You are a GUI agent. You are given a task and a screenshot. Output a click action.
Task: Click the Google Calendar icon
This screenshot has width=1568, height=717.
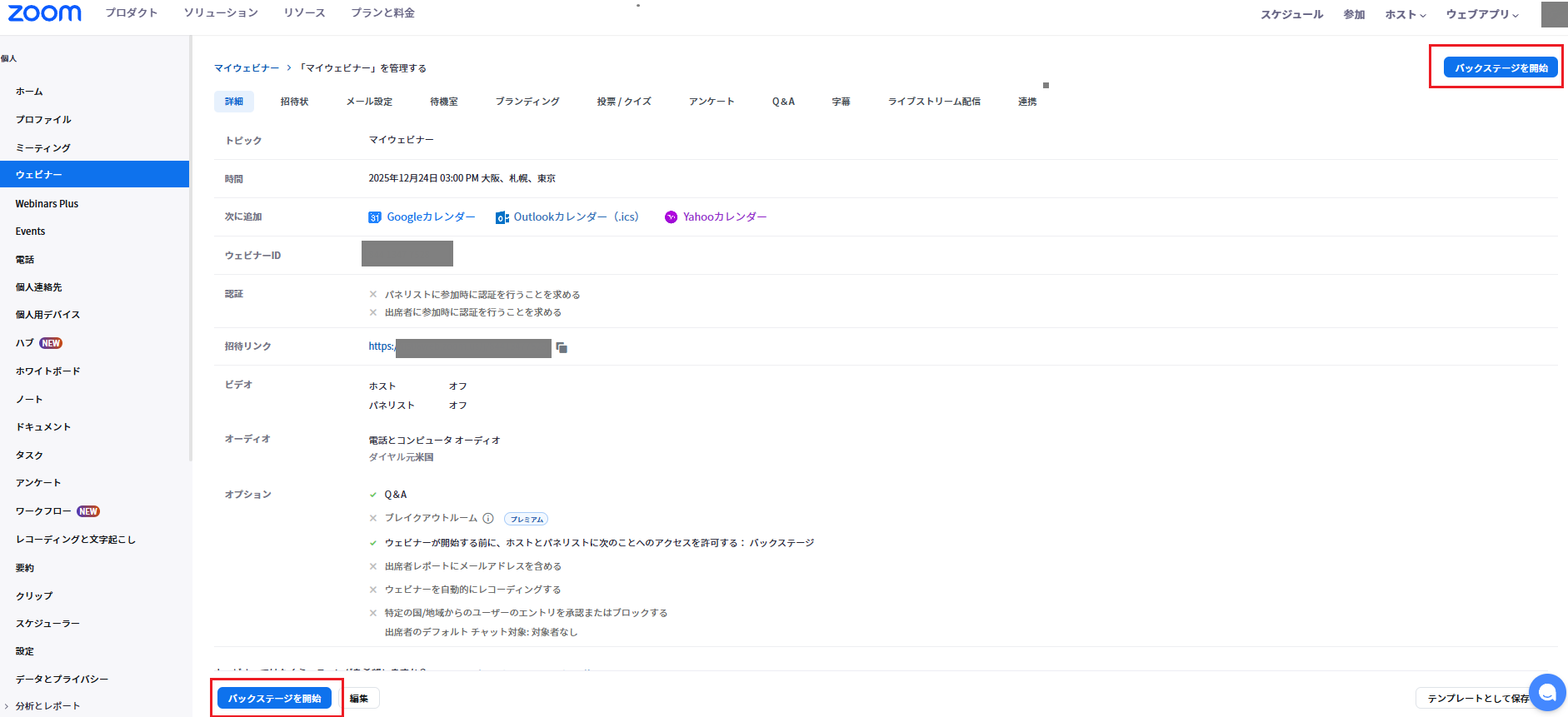coord(375,217)
